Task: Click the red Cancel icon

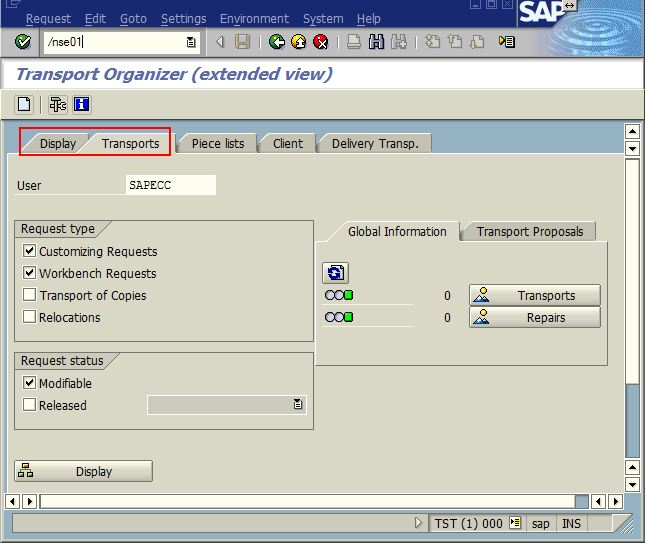Action: [320, 42]
